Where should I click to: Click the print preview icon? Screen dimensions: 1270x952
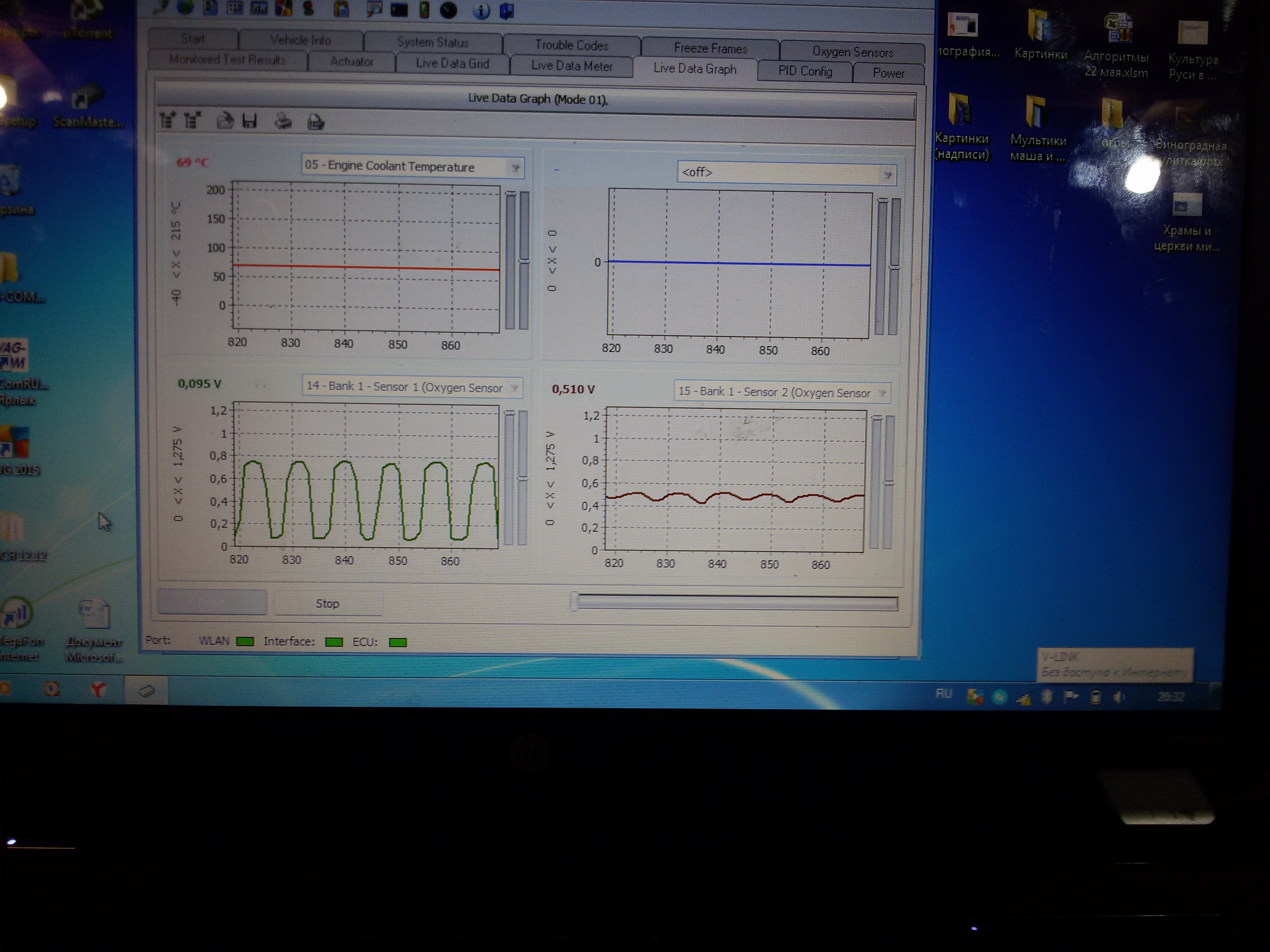point(316,122)
